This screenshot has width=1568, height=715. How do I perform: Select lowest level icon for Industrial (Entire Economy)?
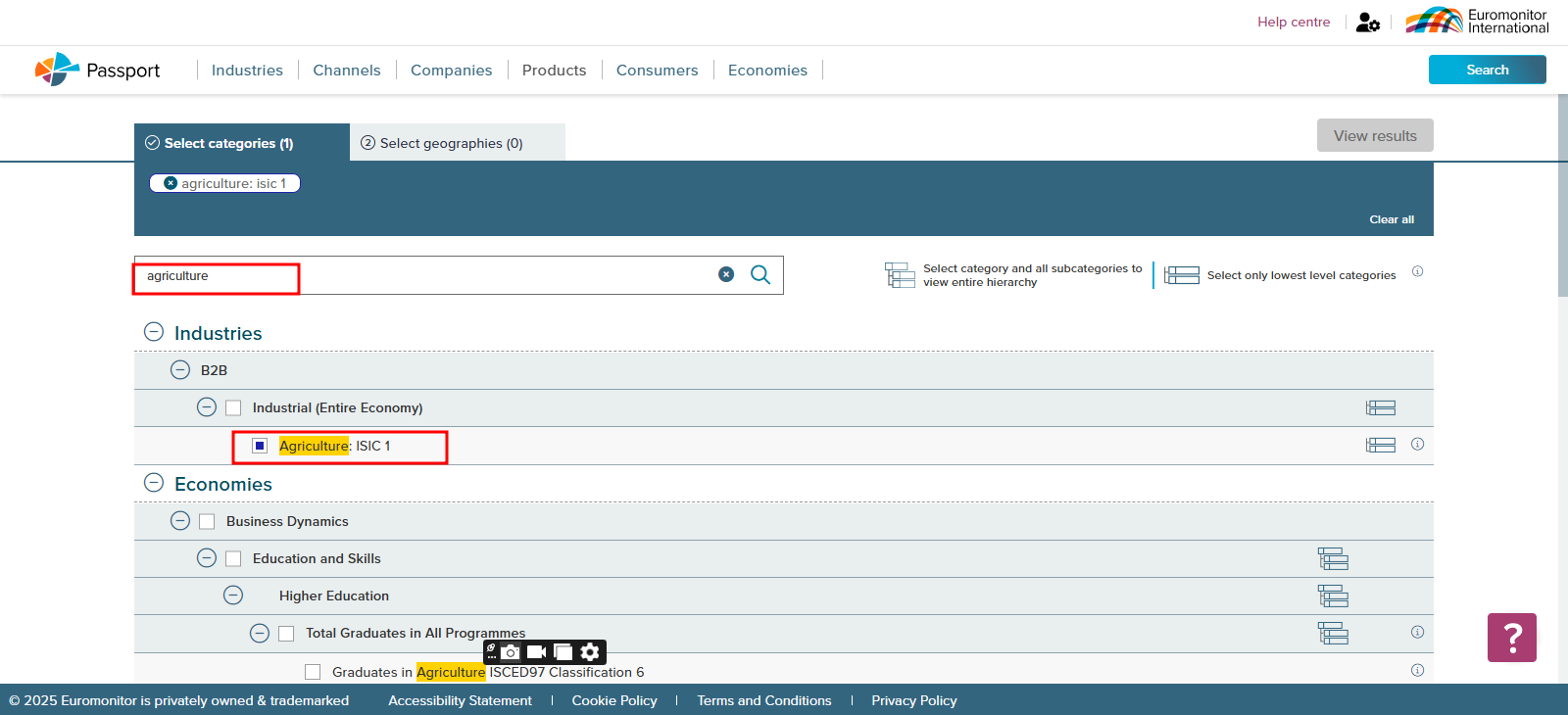pyautogui.click(x=1381, y=408)
